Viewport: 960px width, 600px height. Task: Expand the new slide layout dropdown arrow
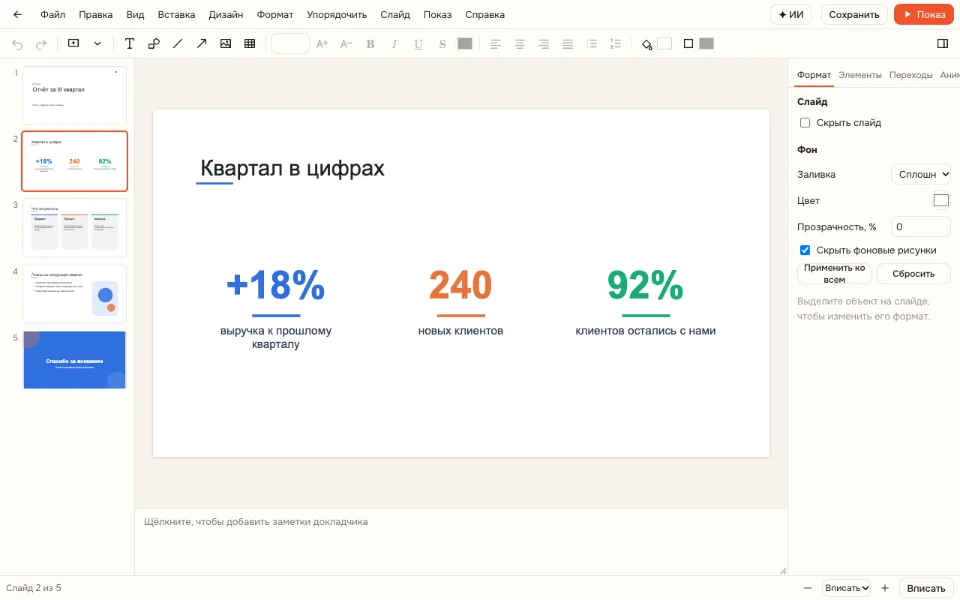point(97,43)
